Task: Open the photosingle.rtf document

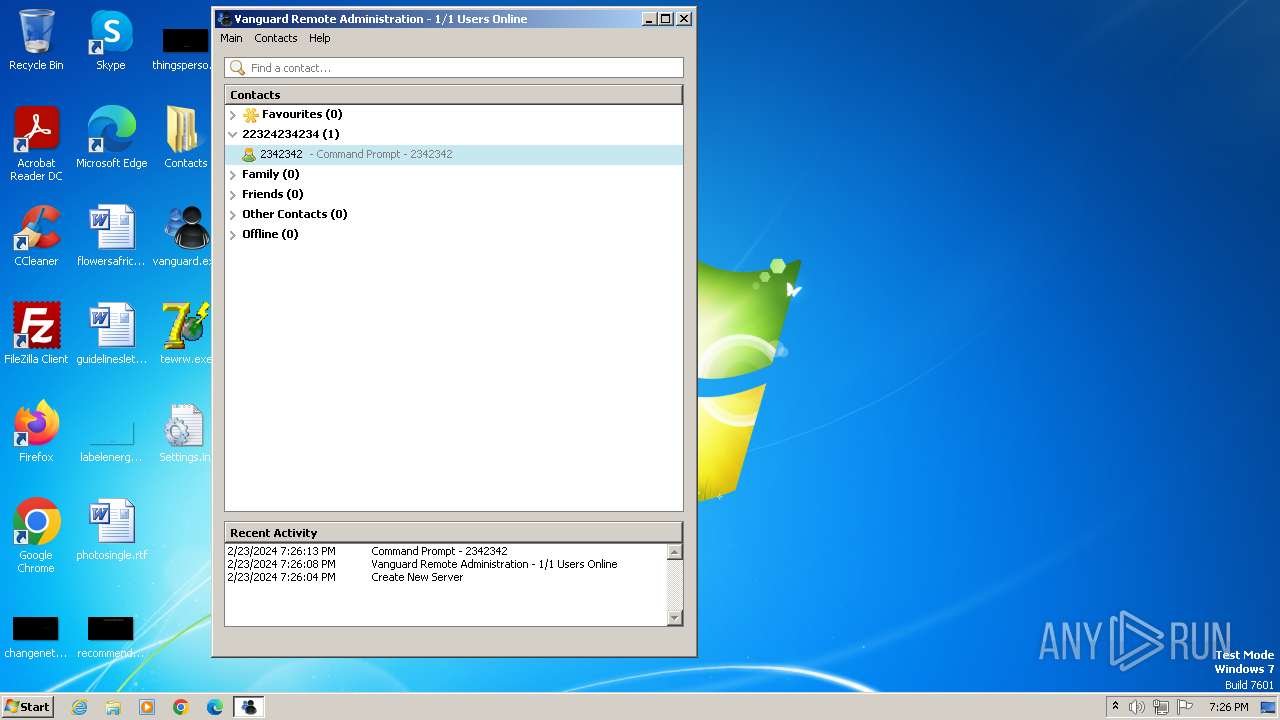Action: pos(111,530)
